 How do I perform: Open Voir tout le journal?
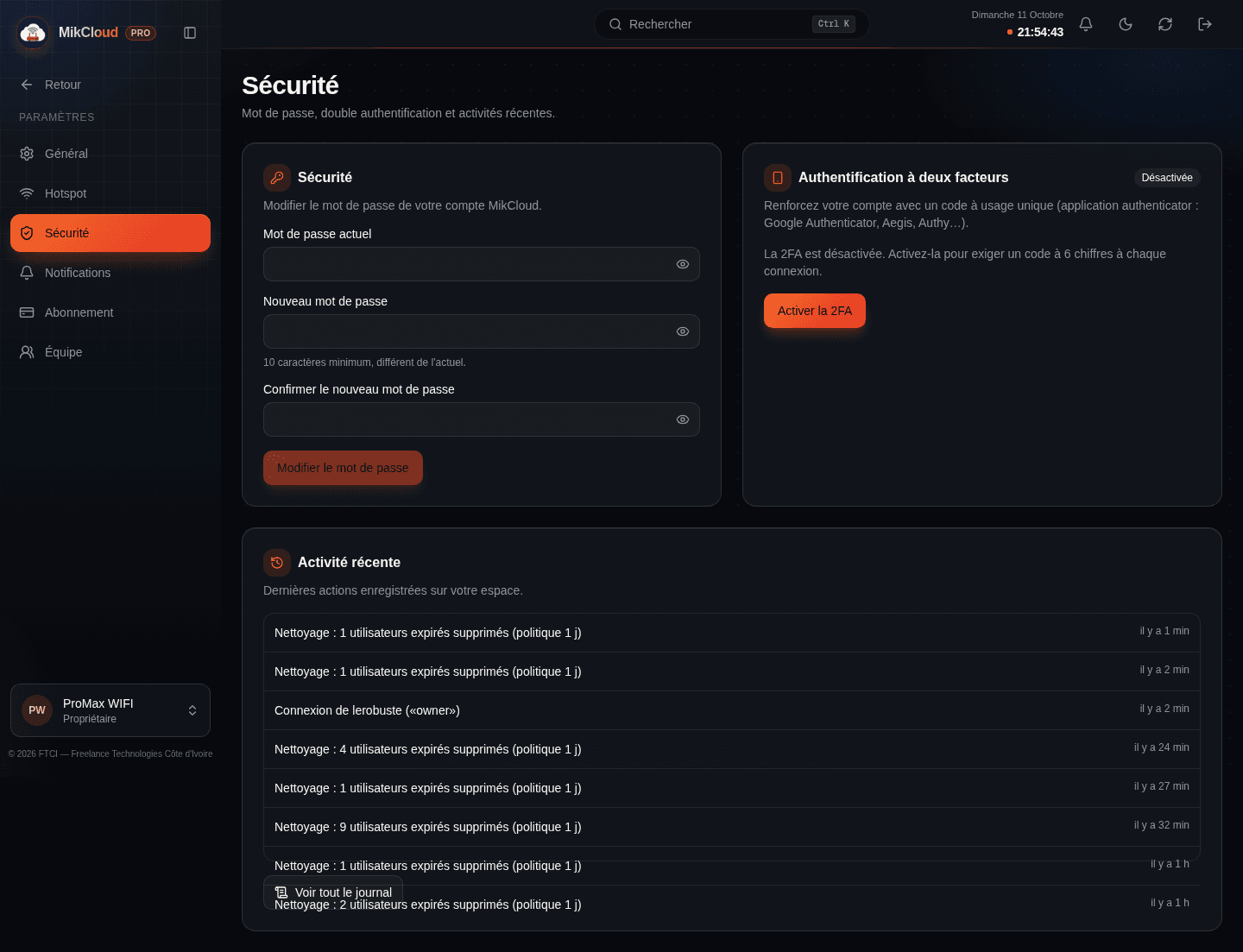pyautogui.click(x=333, y=892)
